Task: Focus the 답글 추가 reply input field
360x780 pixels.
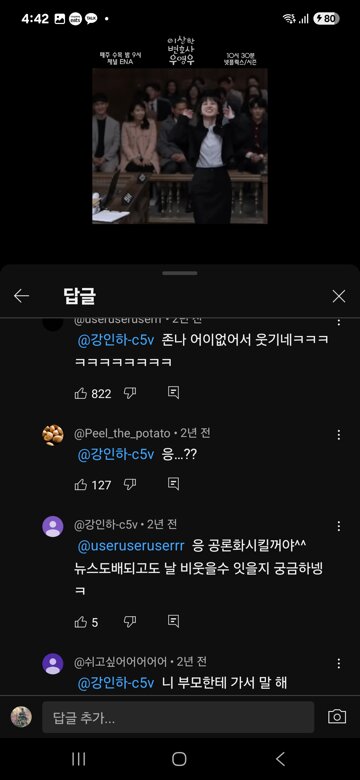Action: (x=178, y=717)
